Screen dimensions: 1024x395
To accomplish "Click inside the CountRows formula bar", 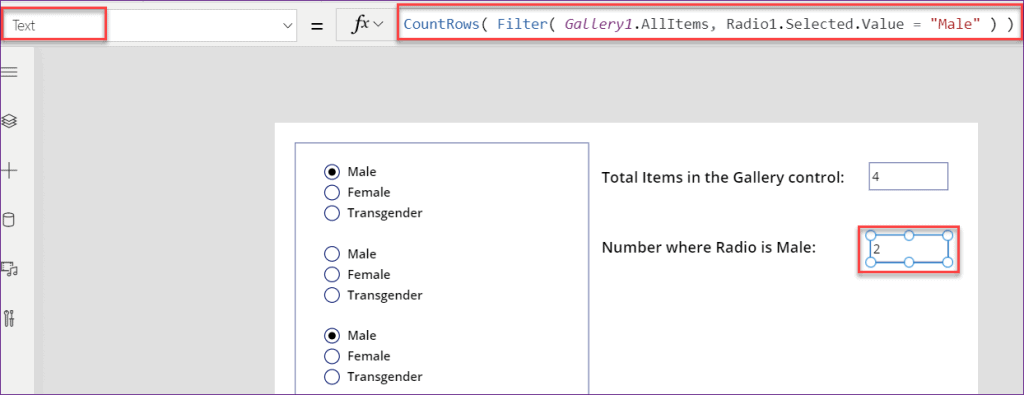I will click(708, 25).
